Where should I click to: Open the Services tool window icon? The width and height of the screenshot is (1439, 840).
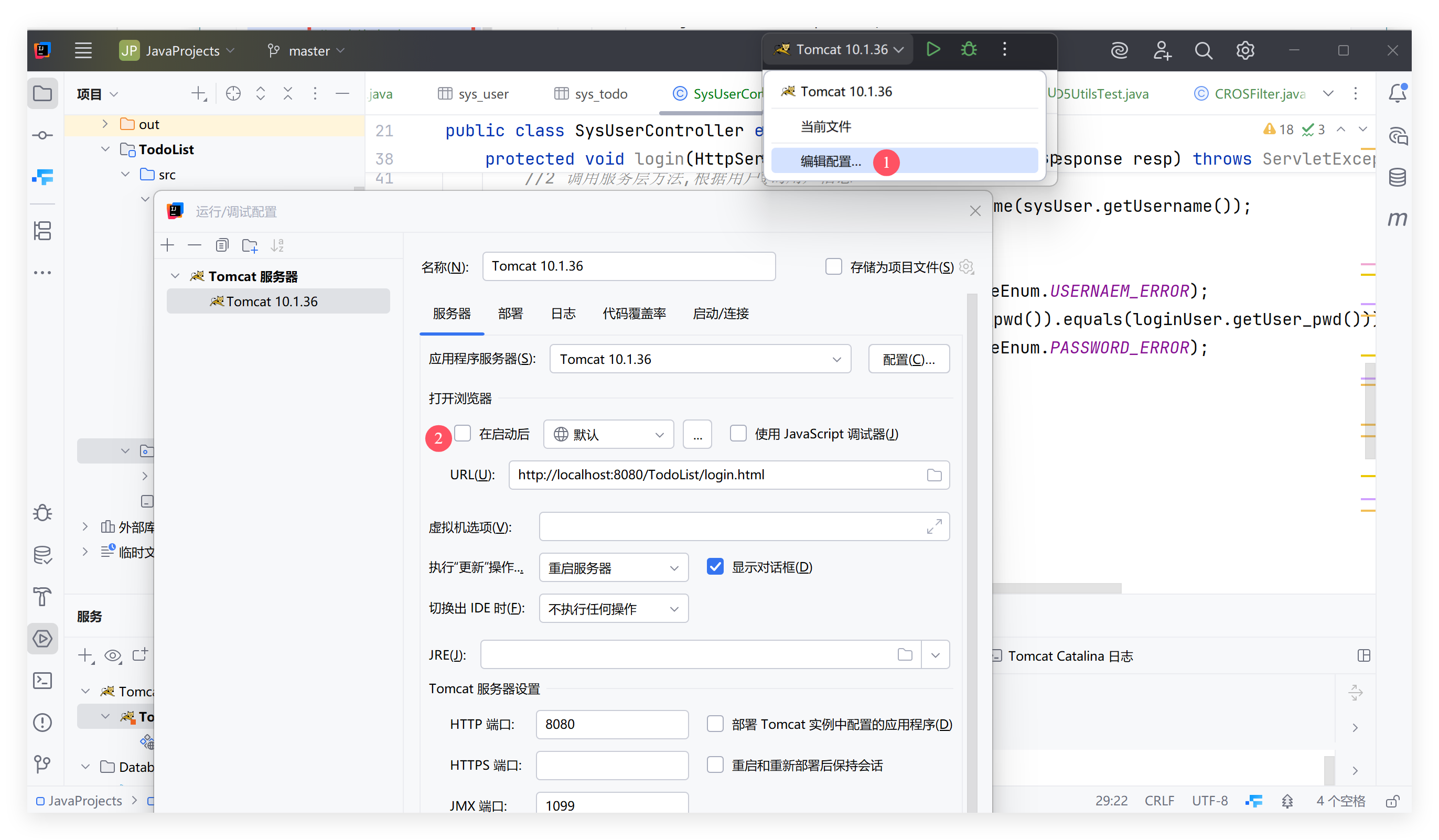tap(43, 639)
